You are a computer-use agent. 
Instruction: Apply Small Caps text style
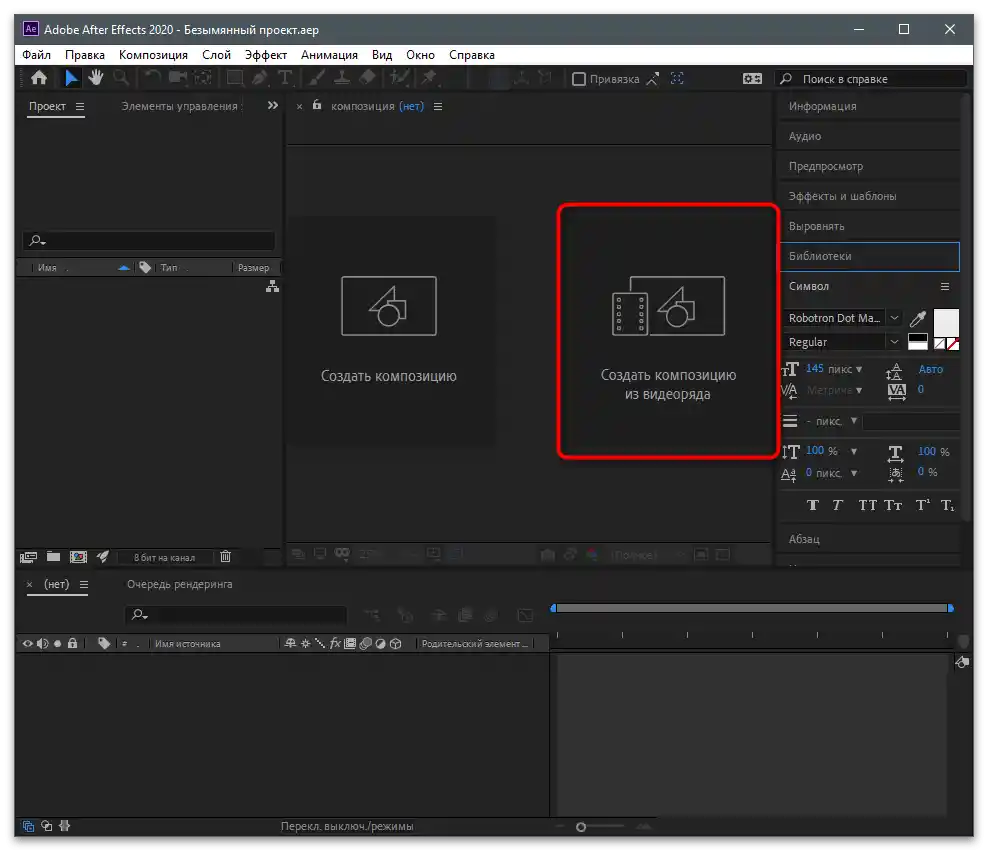click(x=893, y=505)
